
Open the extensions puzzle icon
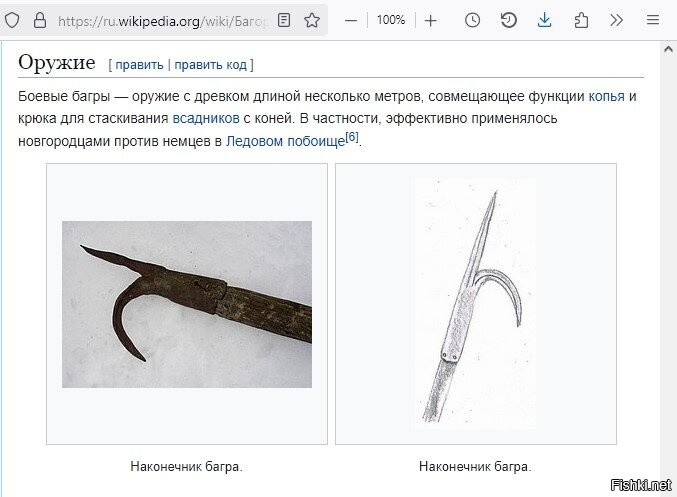[x=581, y=20]
